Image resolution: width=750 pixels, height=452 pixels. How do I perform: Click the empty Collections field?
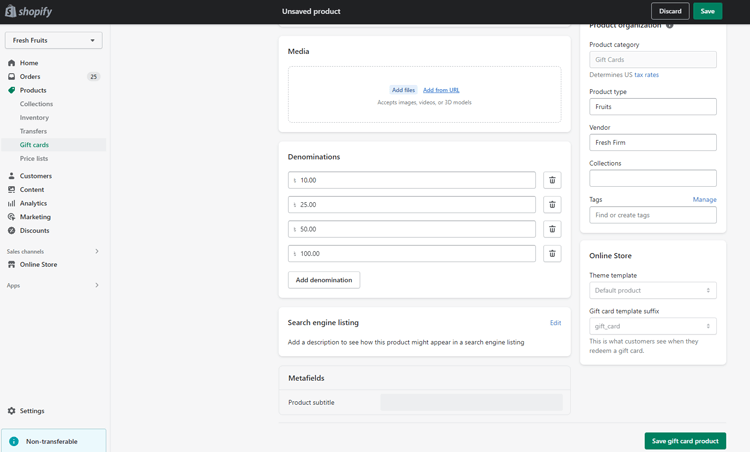click(x=653, y=178)
